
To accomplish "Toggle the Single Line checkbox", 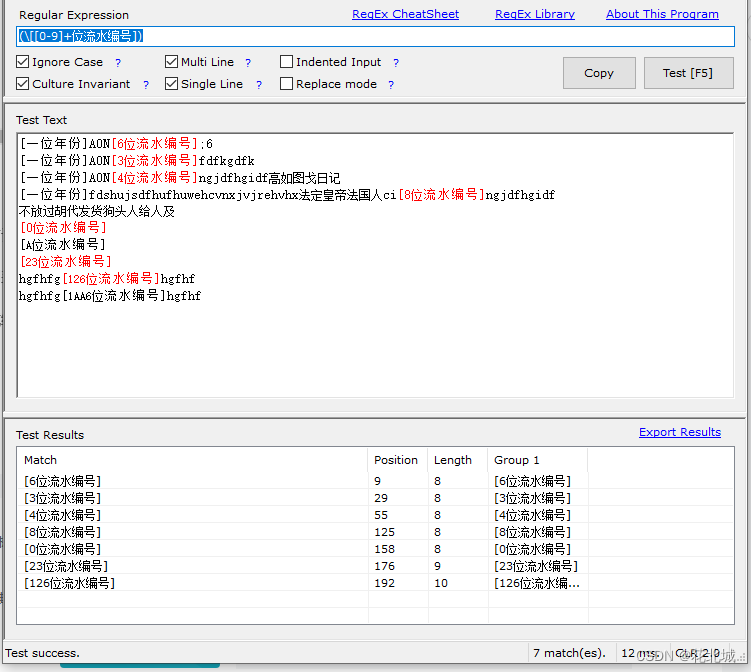I will (x=171, y=84).
